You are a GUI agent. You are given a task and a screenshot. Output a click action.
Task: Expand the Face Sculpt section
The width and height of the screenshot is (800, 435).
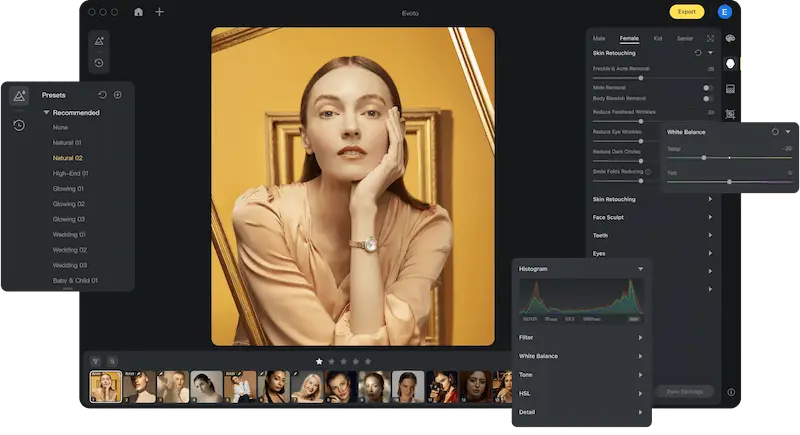[x=652, y=217]
